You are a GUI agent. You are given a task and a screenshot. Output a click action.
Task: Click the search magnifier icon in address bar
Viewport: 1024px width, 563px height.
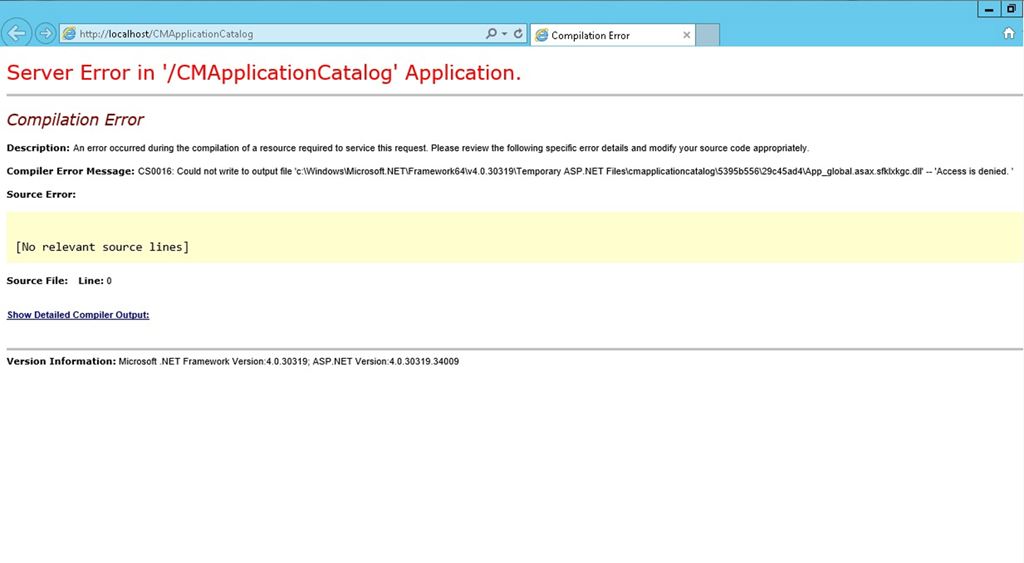(490, 33)
